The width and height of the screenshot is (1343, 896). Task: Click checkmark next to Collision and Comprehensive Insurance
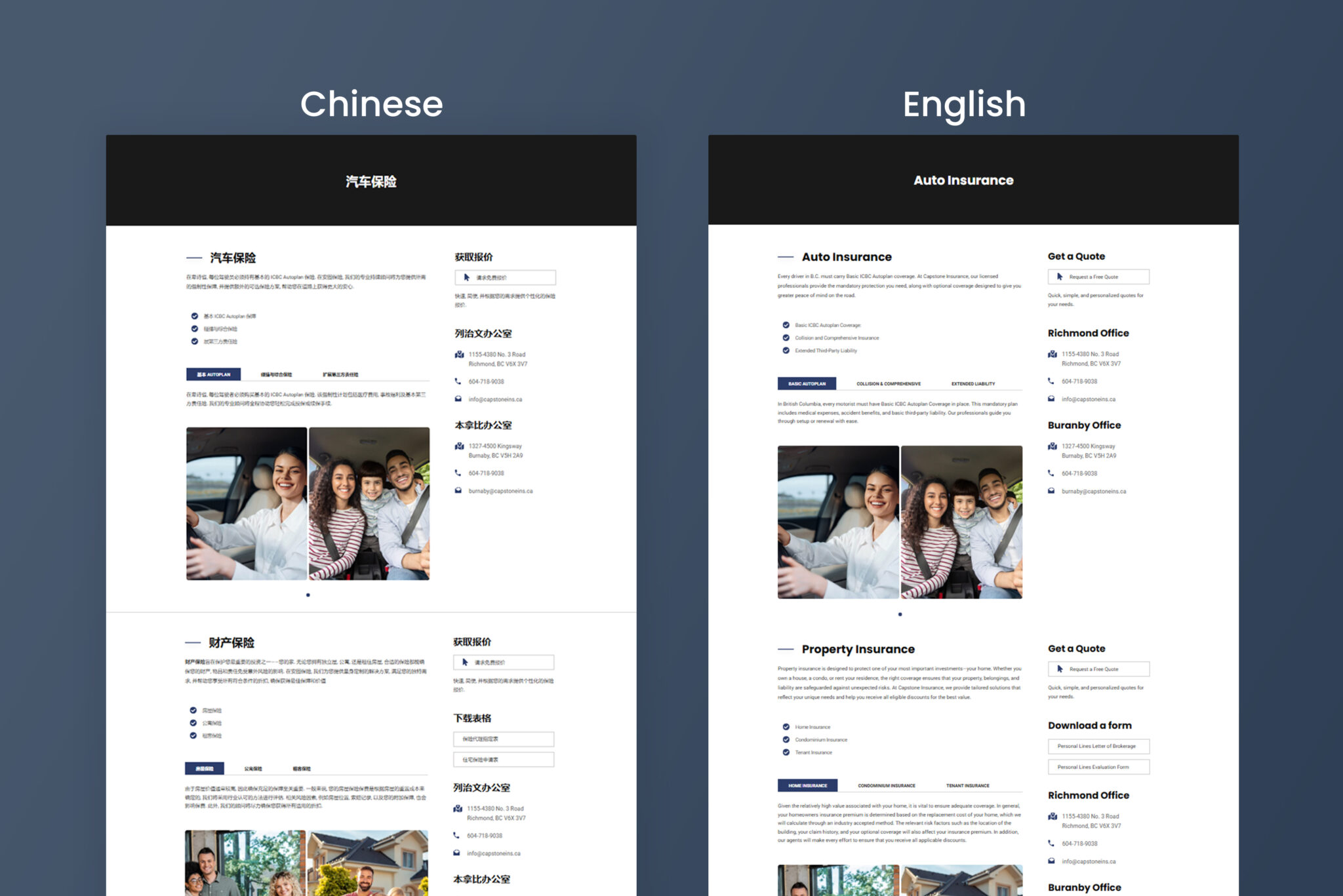(786, 338)
